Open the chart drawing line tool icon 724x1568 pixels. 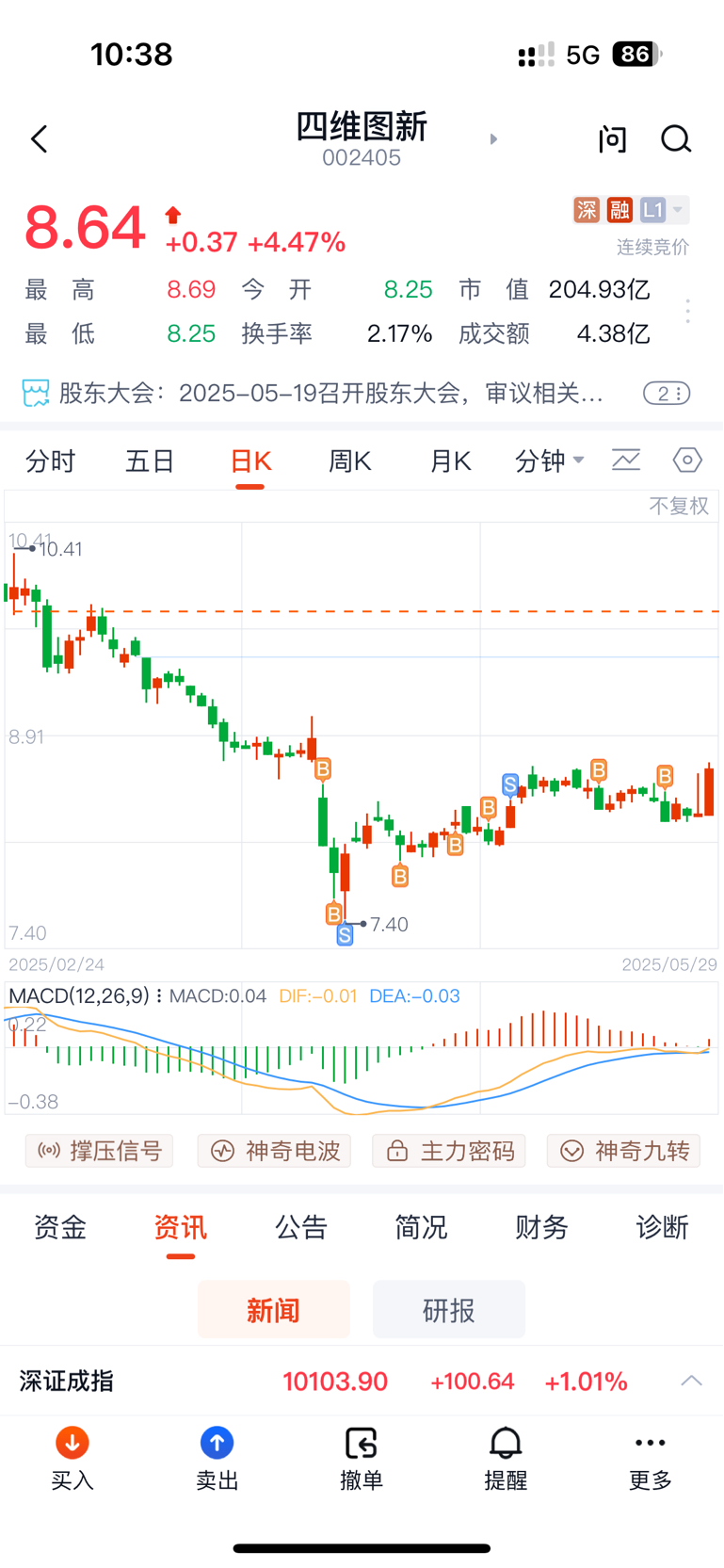[626, 461]
